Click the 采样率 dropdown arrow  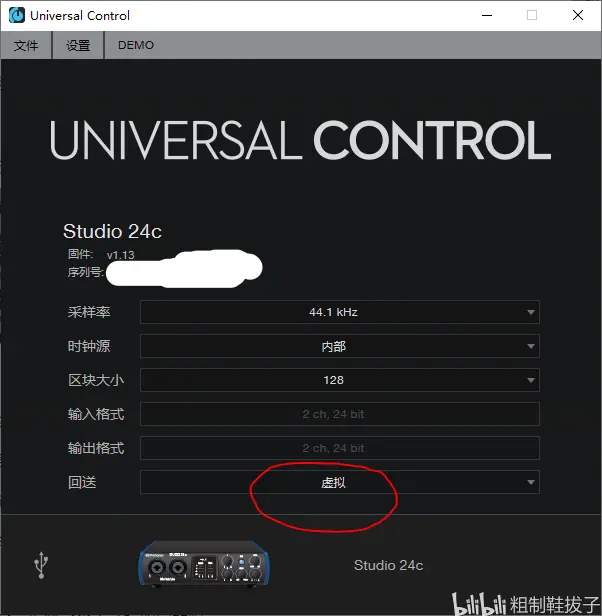pos(530,312)
